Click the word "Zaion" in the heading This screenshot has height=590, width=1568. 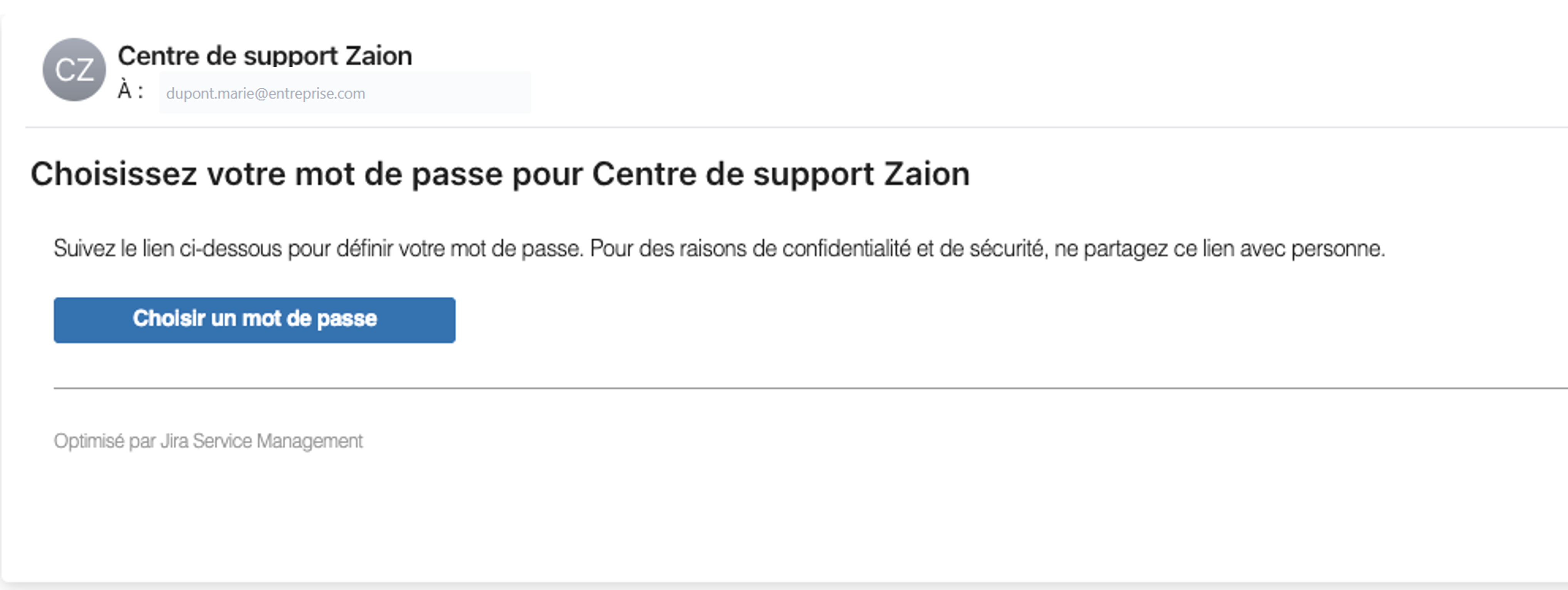coord(926,175)
